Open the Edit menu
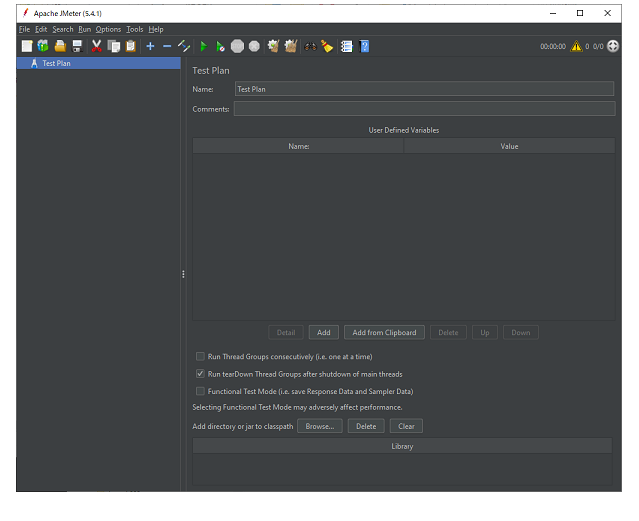This screenshot has height=521, width=639. point(41,29)
